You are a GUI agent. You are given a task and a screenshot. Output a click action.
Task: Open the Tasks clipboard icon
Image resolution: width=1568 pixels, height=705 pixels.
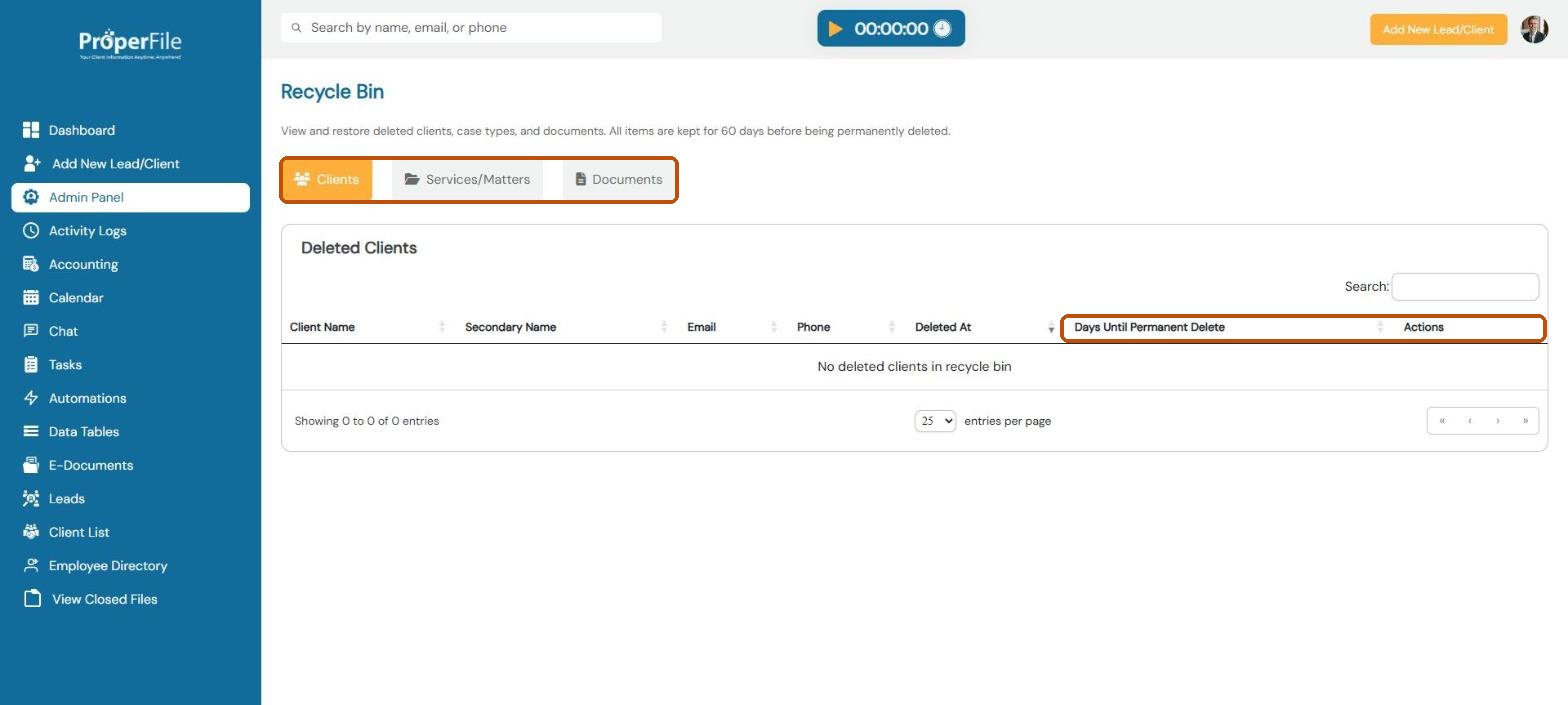31,365
